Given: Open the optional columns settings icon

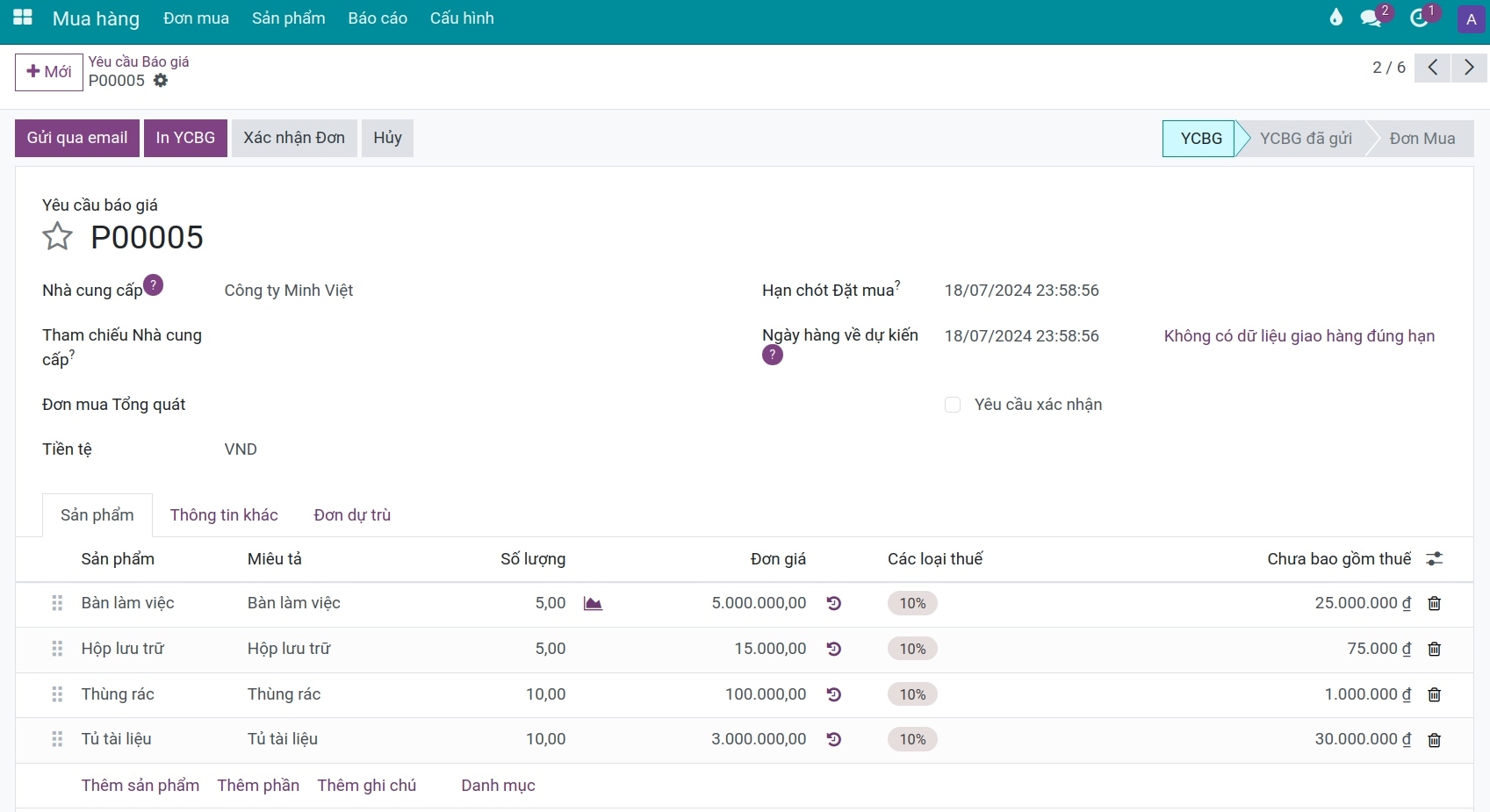Looking at the screenshot, I should 1435,558.
